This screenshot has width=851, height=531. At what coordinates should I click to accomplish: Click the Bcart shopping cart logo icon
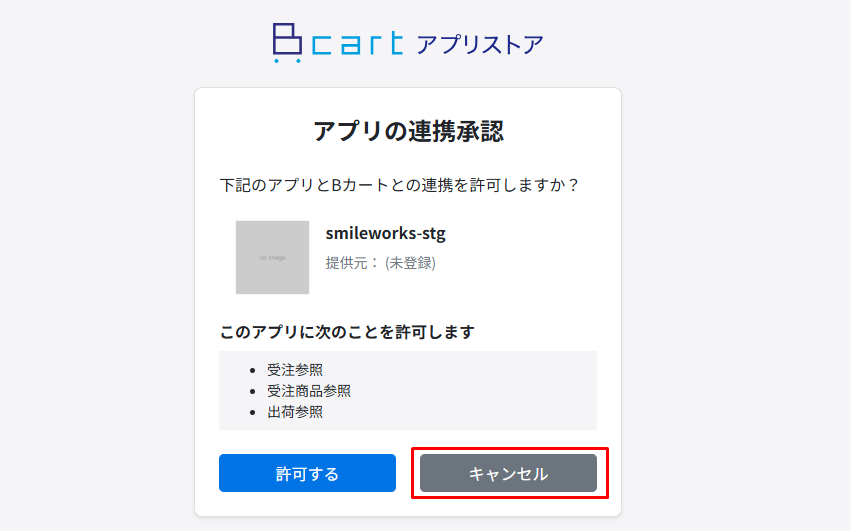[x=287, y=43]
